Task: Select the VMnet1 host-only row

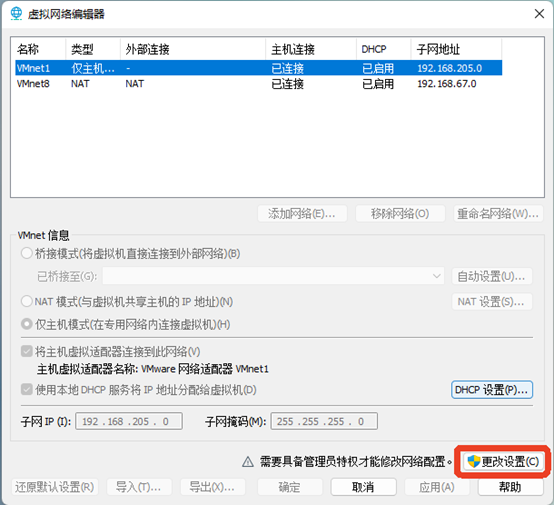Action: coord(258,68)
